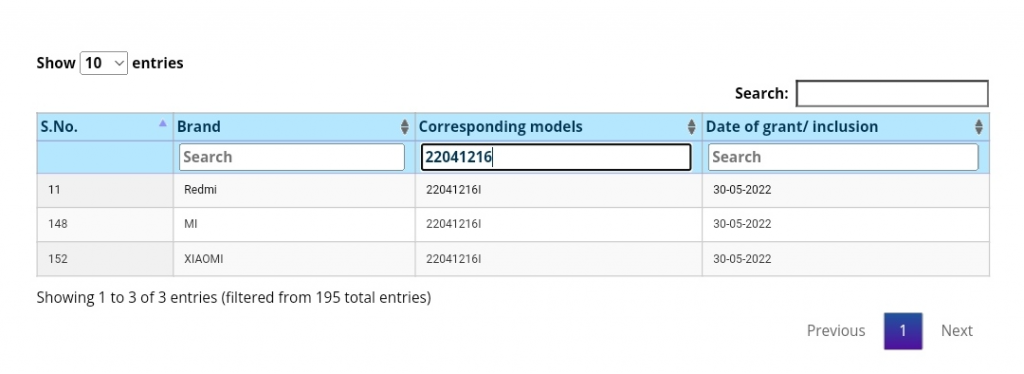Image resolution: width=1024 pixels, height=374 pixels.
Task: Click the S.No. ascending sort arrow
Action: point(163,123)
